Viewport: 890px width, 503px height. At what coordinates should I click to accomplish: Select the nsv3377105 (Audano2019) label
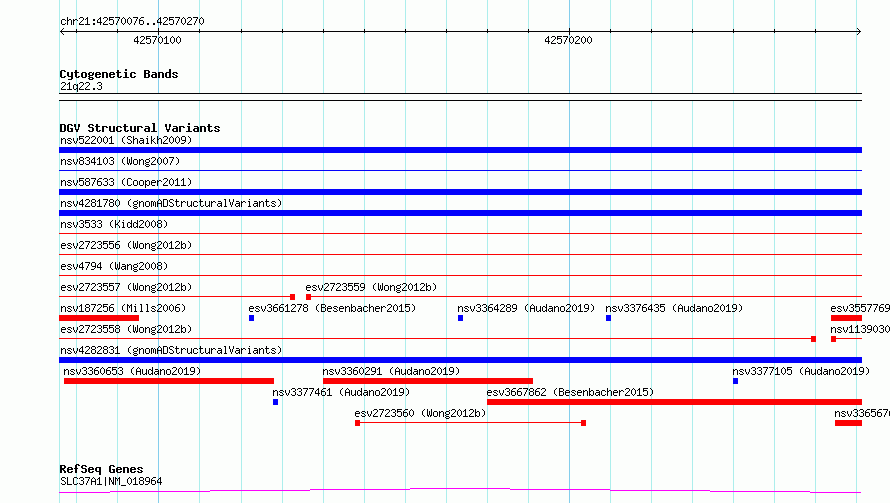point(801,371)
